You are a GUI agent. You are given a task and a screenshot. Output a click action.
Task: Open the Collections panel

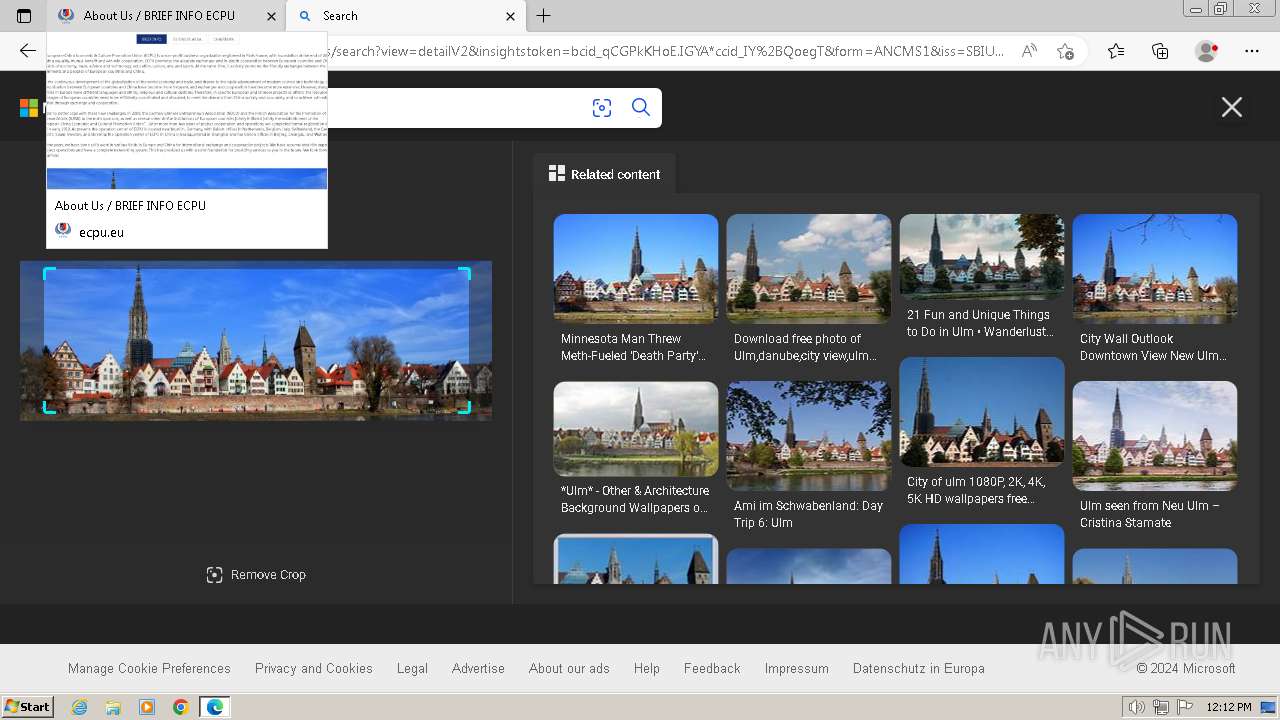click(x=1160, y=51)
